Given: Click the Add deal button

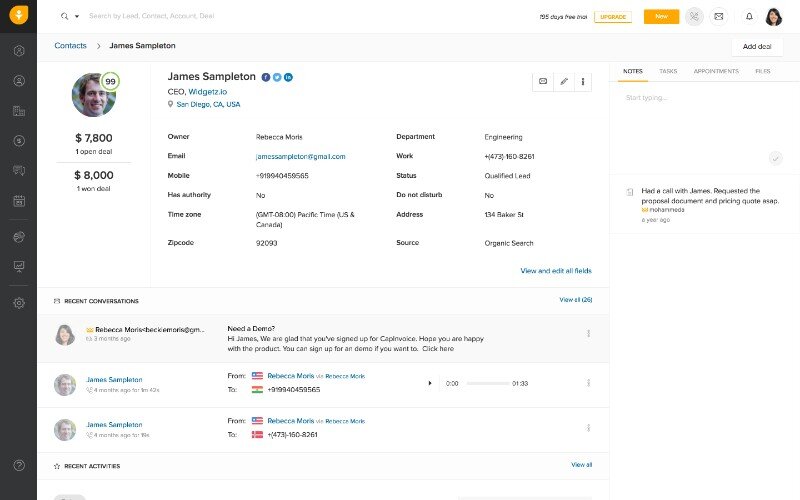Looking at the screenshot, I should tap(756, 46).
